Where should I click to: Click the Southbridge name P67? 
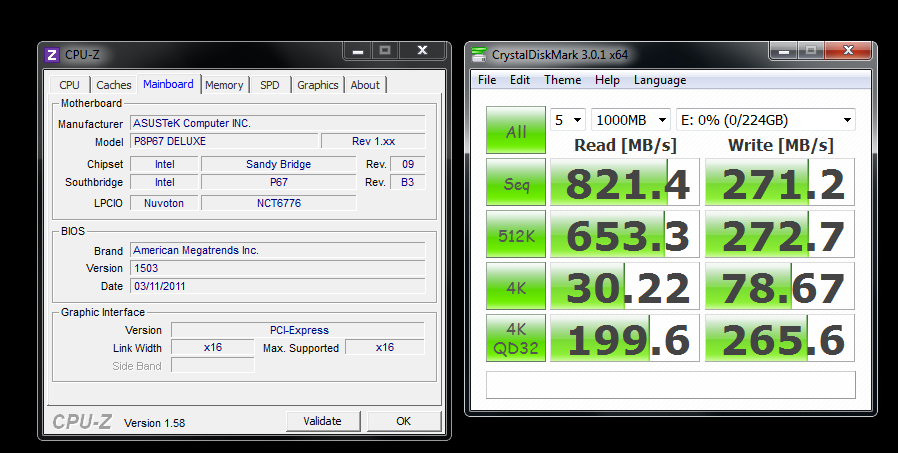pyautogui.click(x=278, y=182)
